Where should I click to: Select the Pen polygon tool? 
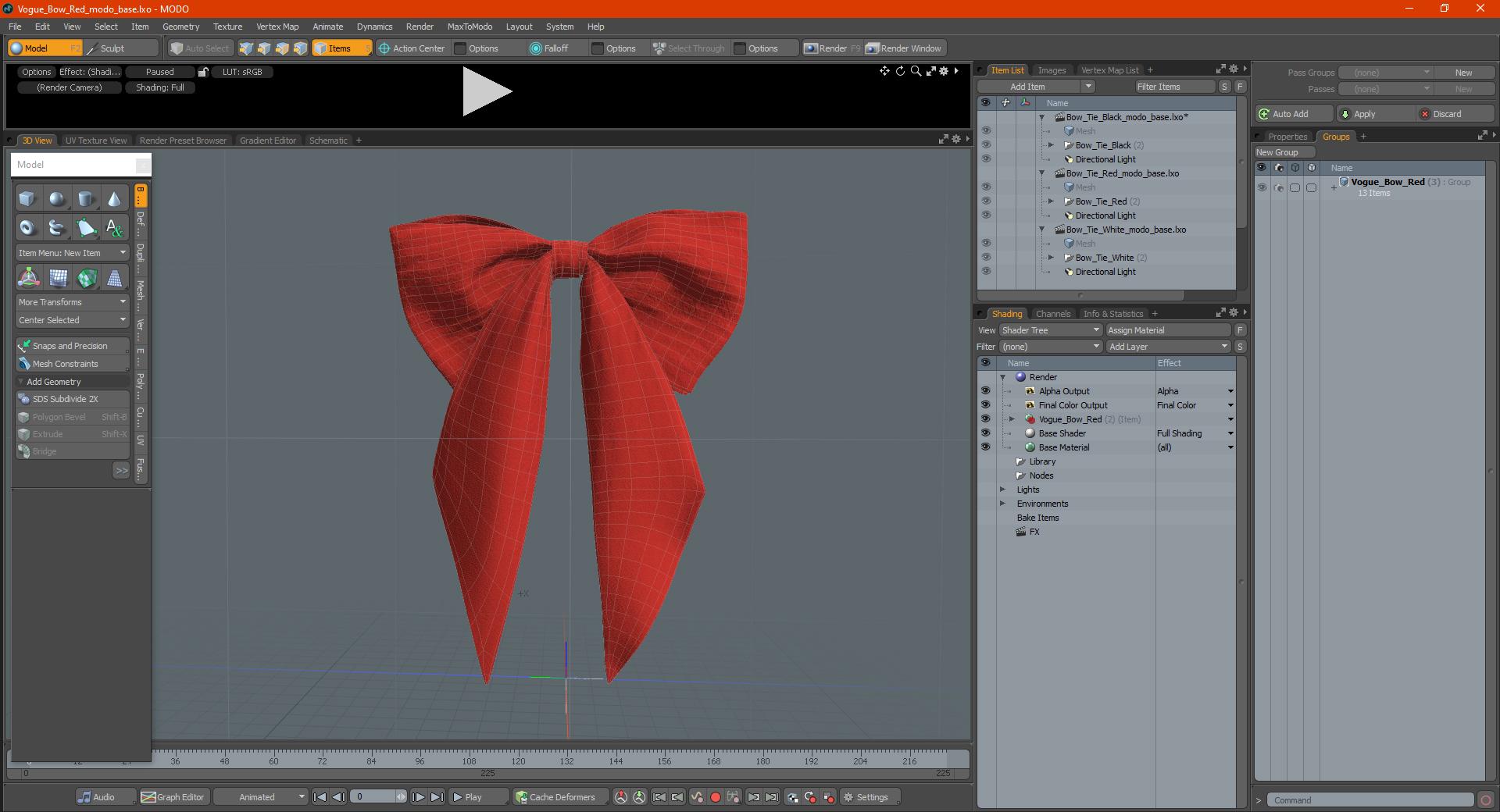pos(86,228)
